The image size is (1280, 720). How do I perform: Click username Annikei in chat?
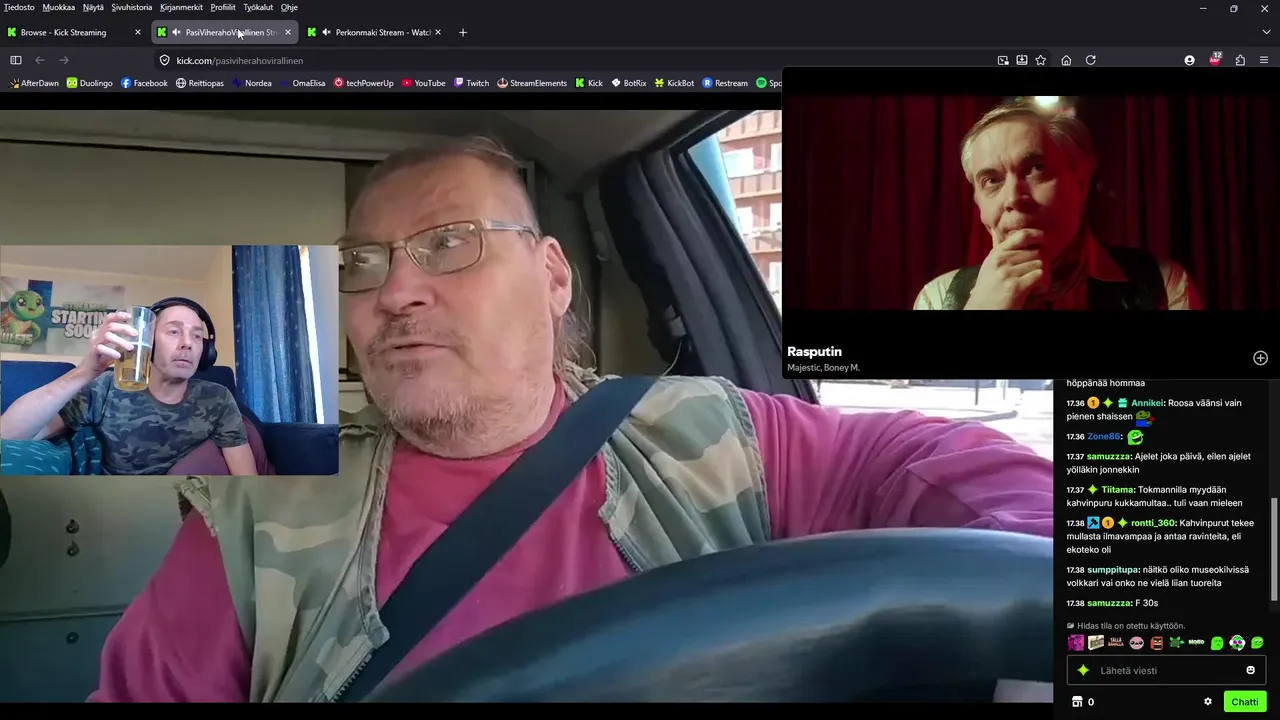click(x=1147, y=403)
